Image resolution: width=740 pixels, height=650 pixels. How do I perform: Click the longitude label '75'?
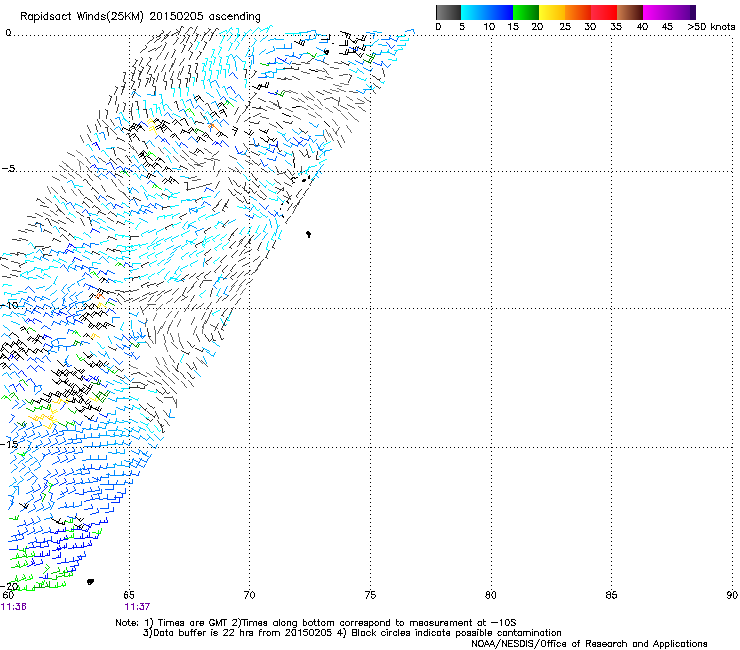370,595
